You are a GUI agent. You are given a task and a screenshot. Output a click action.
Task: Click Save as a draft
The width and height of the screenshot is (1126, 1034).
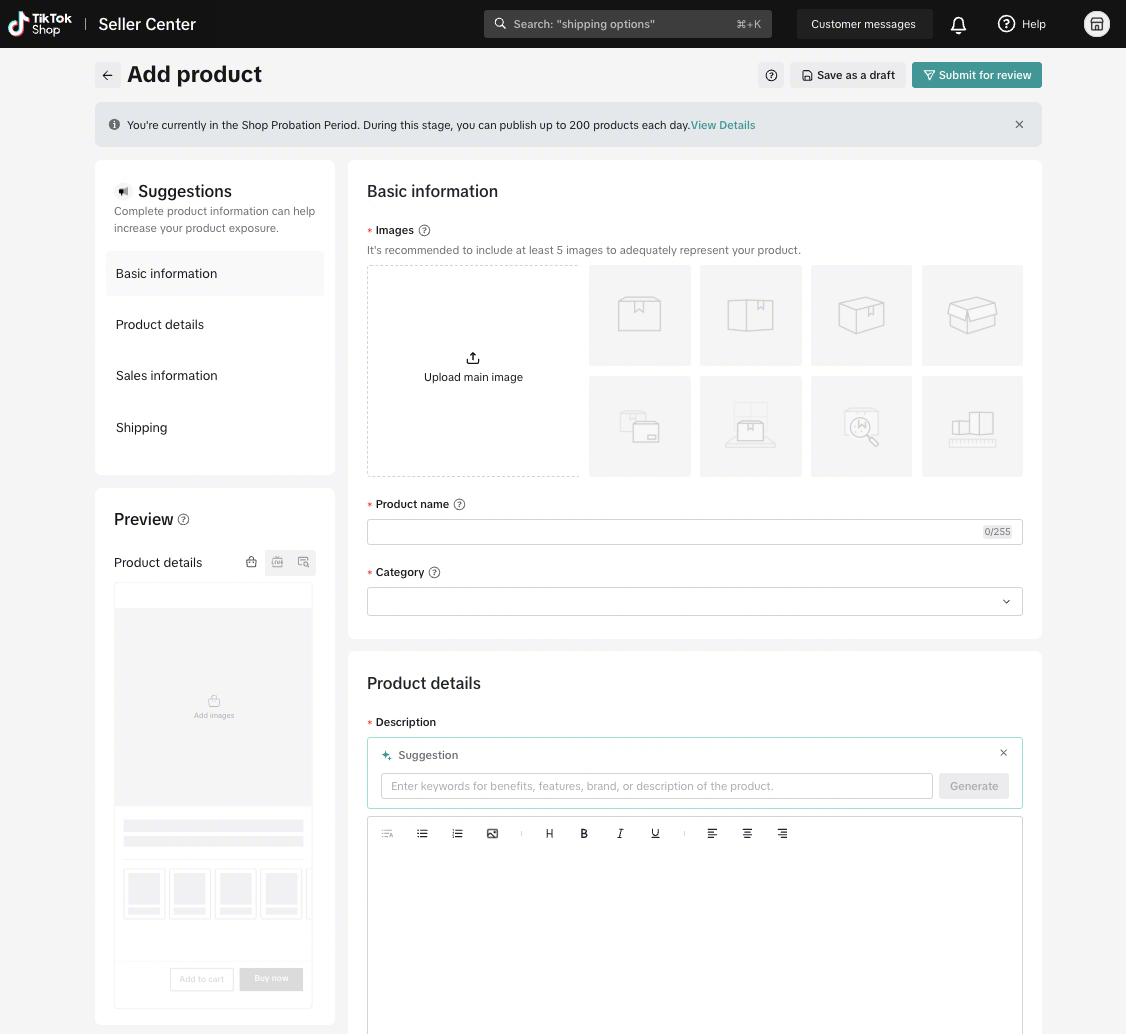pyautogui.click(x=848, y=75)
